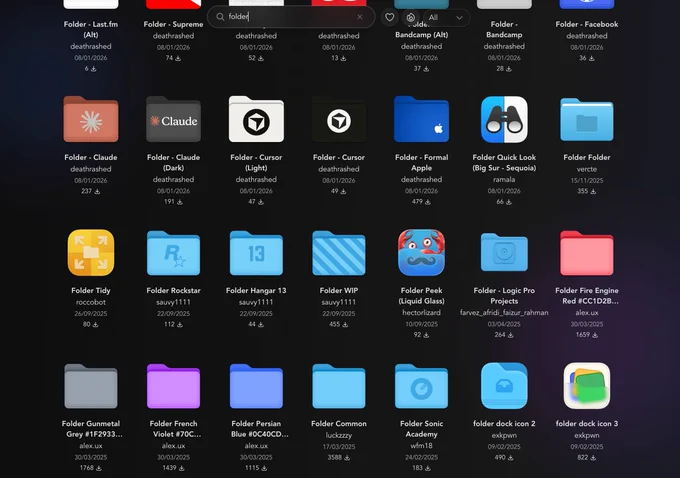Viewport: 680px width, 478px height.
Task: Click the Folder Peek (Liquid Glass) title
Action: (x=422, y=296)
